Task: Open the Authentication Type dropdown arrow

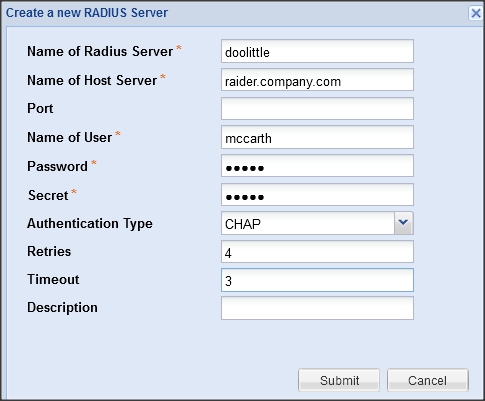Action: (x=404, y=223)
